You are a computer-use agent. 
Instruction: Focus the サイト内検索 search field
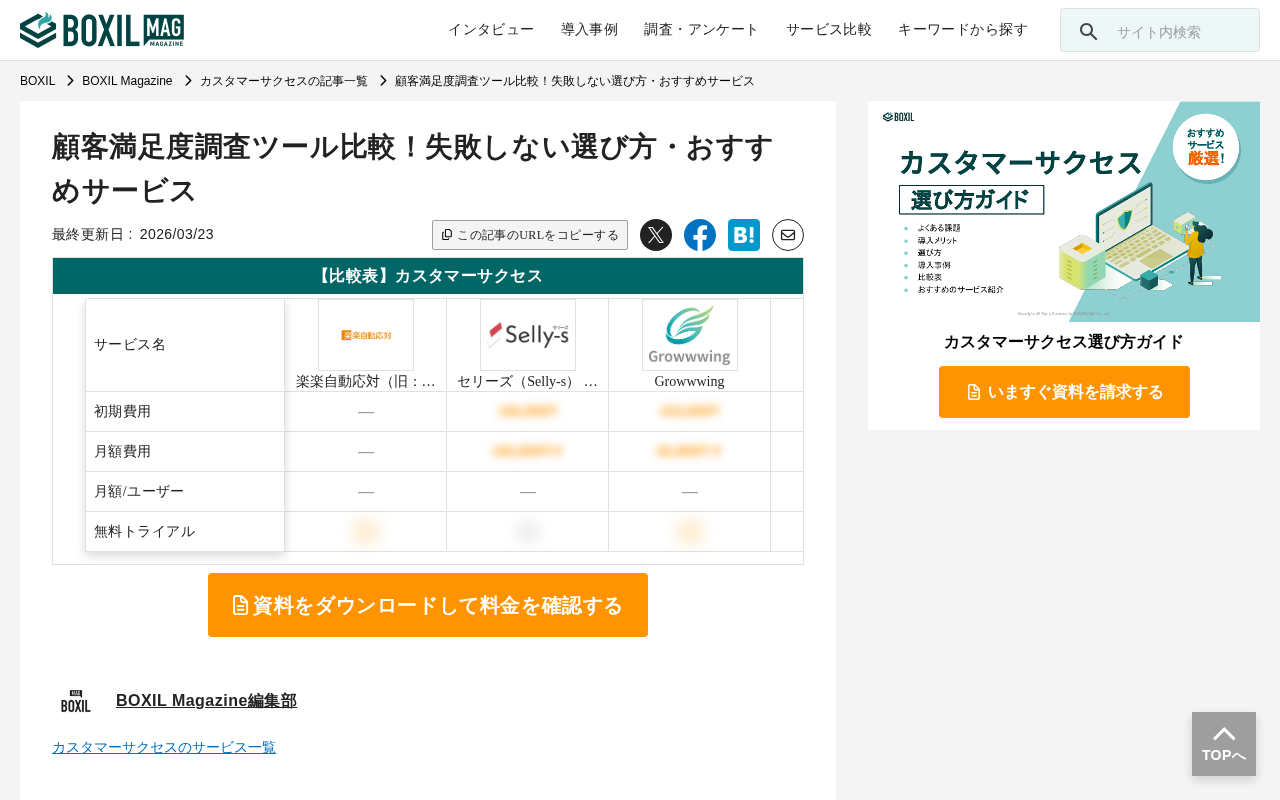pos(1160,30)
